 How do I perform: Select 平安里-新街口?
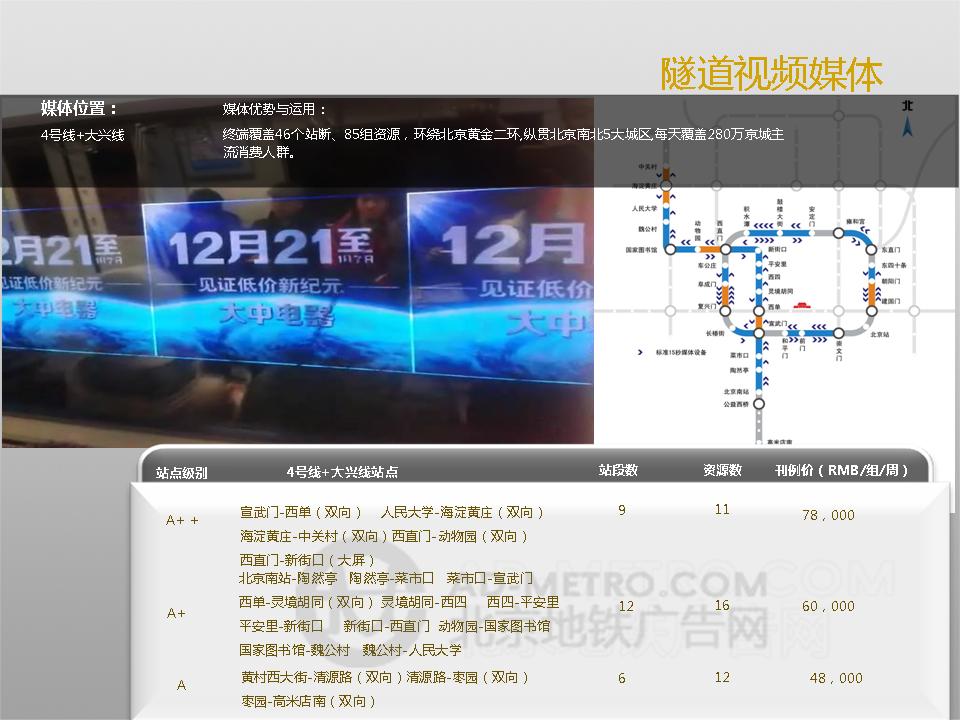click(x=281, y=626)
